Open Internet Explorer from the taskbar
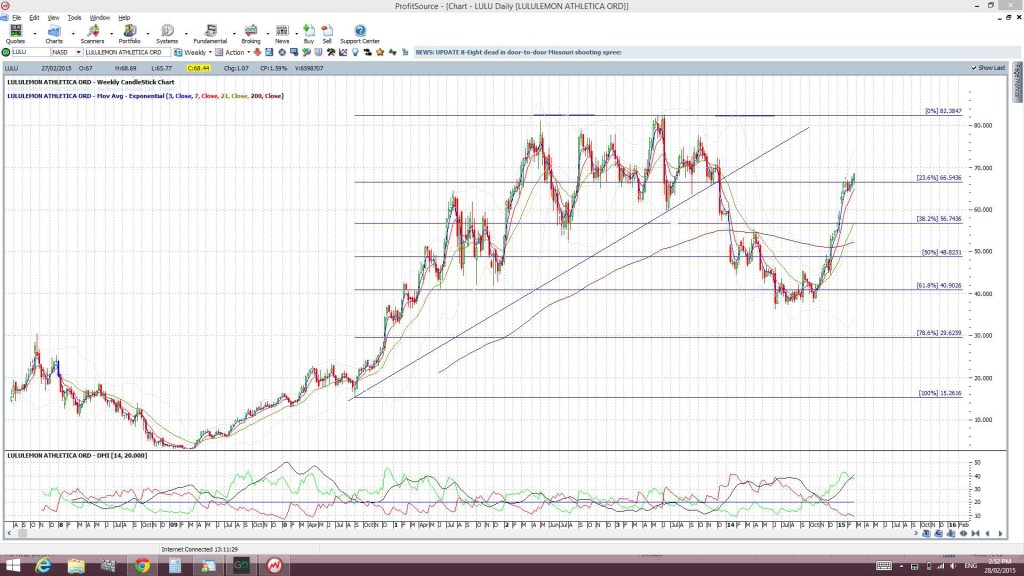 pyautogui.click(x=43, y=566)
